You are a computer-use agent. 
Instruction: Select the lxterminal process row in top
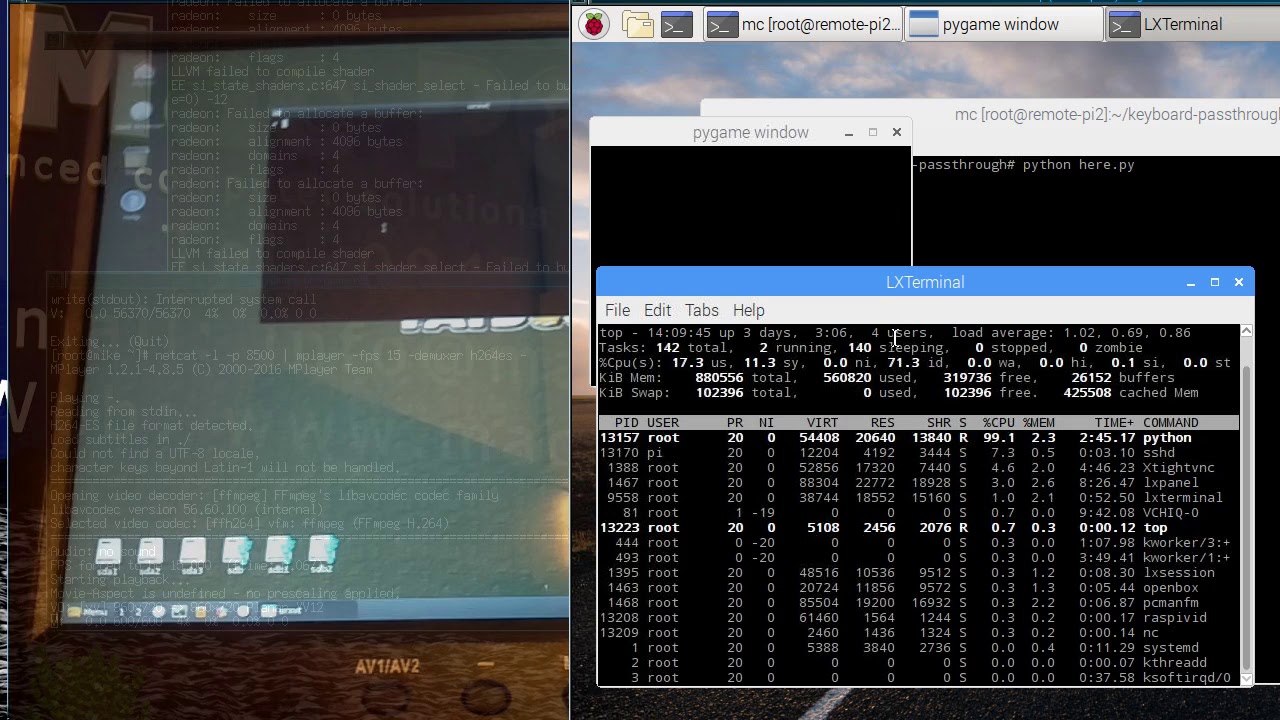(x=919, y=497)
